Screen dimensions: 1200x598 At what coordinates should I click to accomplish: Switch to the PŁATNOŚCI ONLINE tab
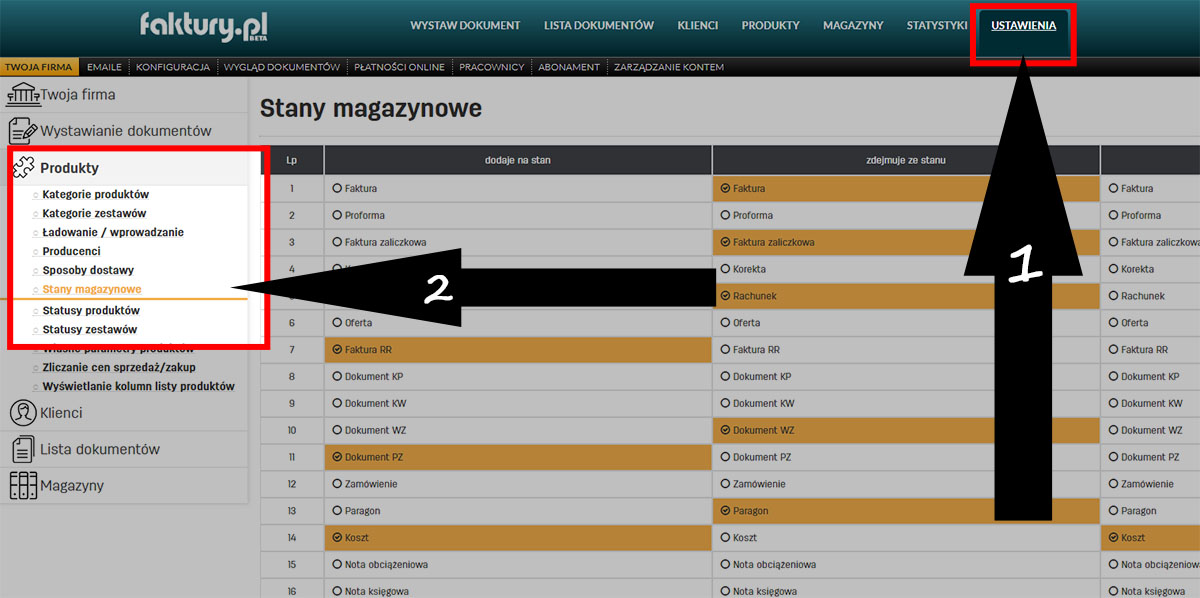[x=400, y=67]
